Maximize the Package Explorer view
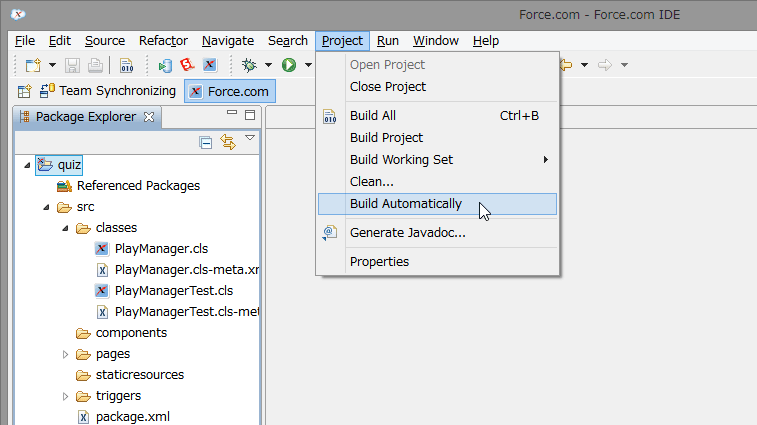 pyautogui.click(x=250, y=114)
